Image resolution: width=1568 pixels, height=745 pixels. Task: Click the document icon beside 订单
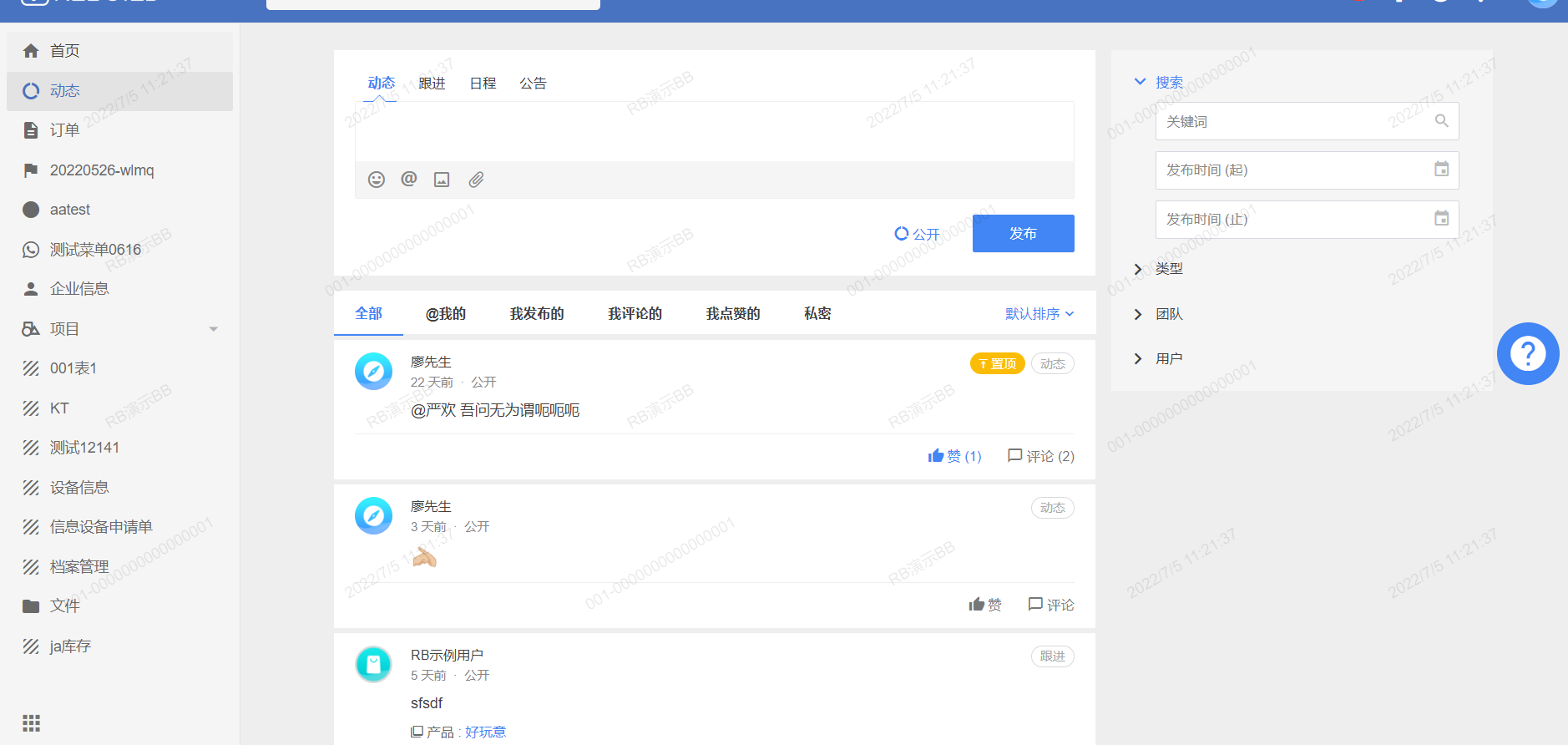click(x=31, y=130)
